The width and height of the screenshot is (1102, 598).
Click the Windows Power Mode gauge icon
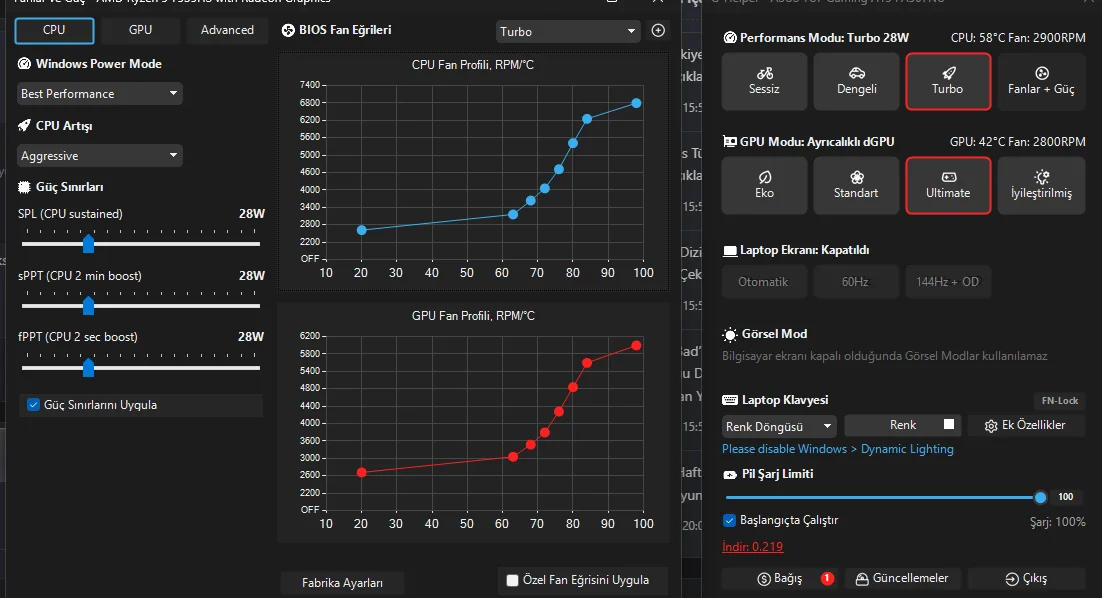tap(25, 64)
